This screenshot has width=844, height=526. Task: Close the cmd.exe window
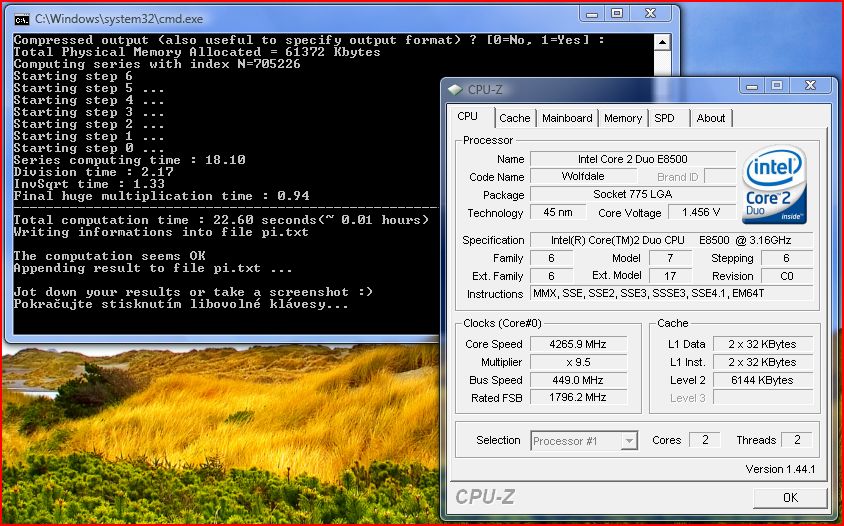651,14
